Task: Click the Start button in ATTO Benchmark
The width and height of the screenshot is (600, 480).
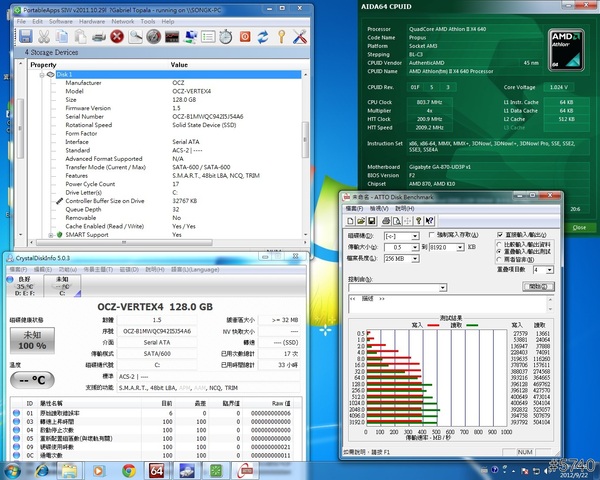Action: pos(539,286)
